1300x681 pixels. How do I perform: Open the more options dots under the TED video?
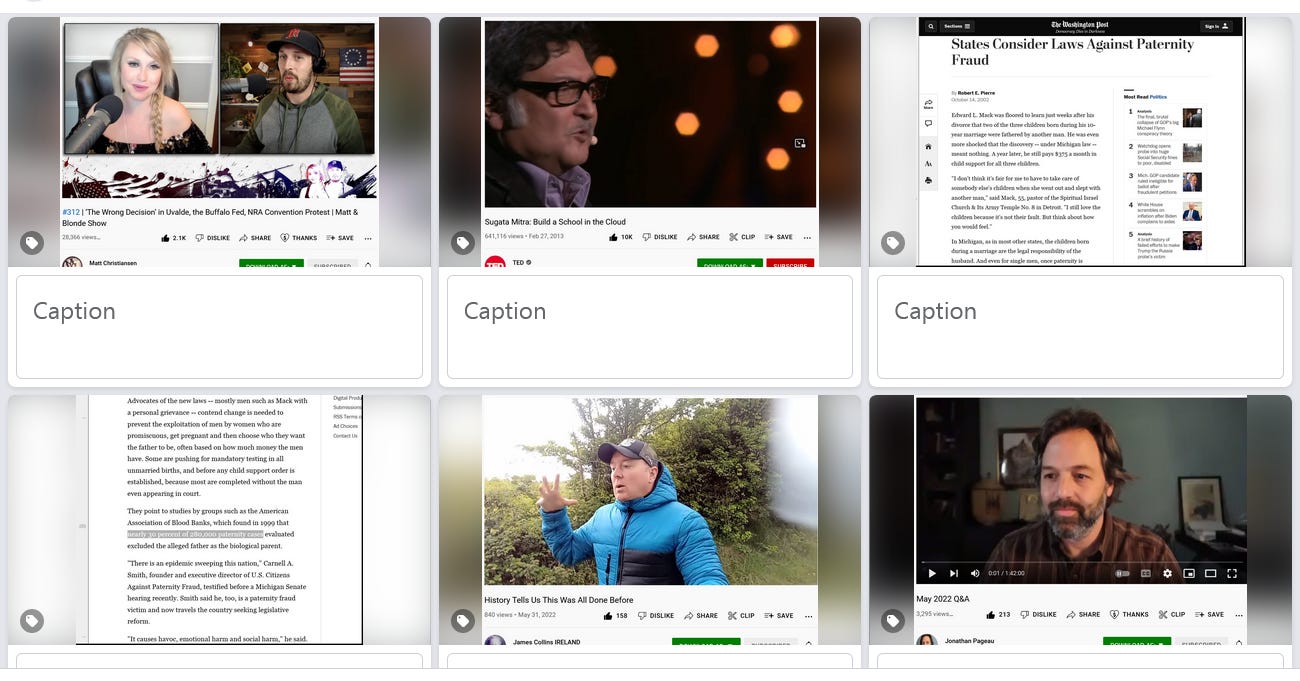[807, 238]
